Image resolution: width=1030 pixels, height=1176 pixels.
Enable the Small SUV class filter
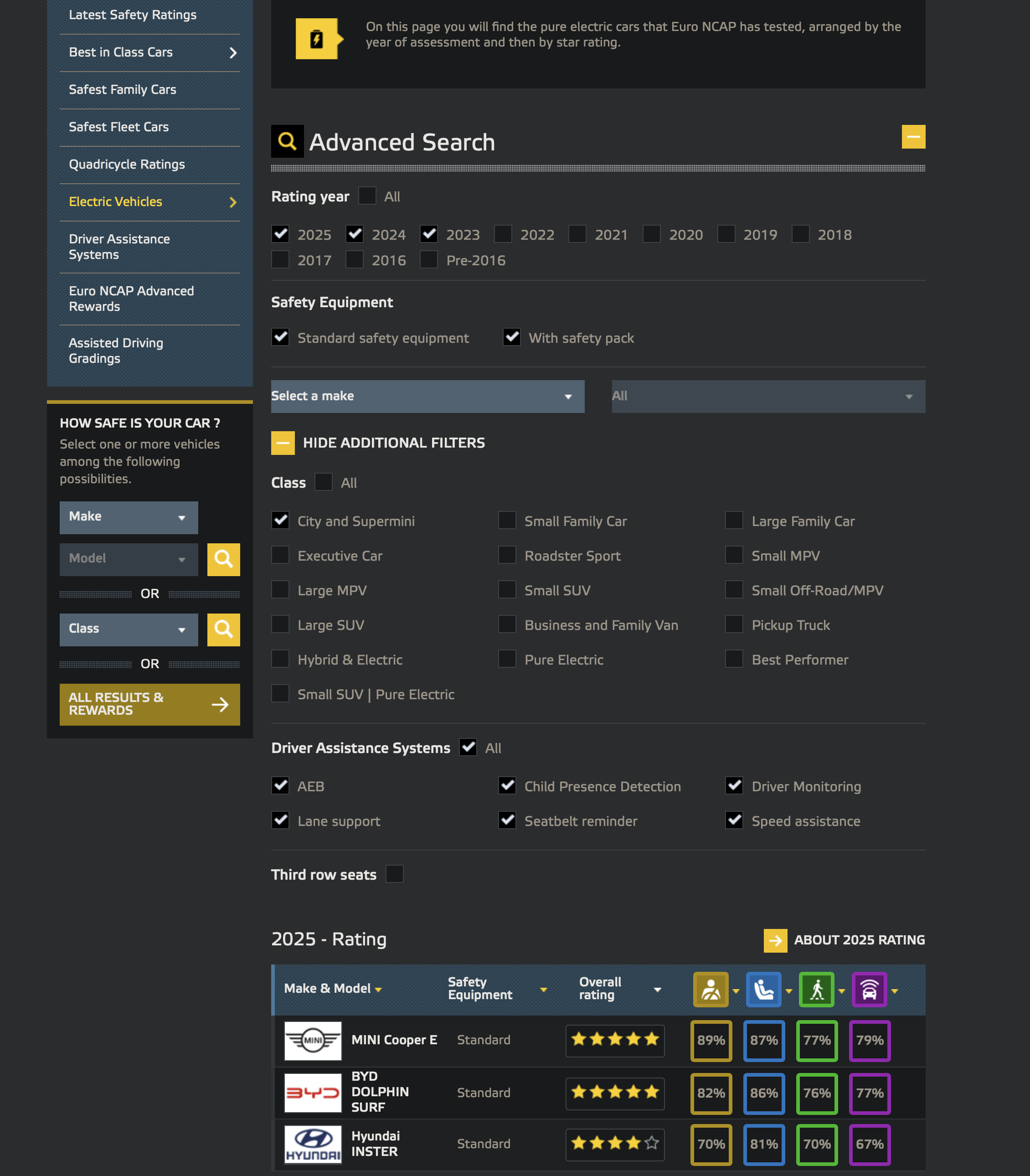coord(507,590)
